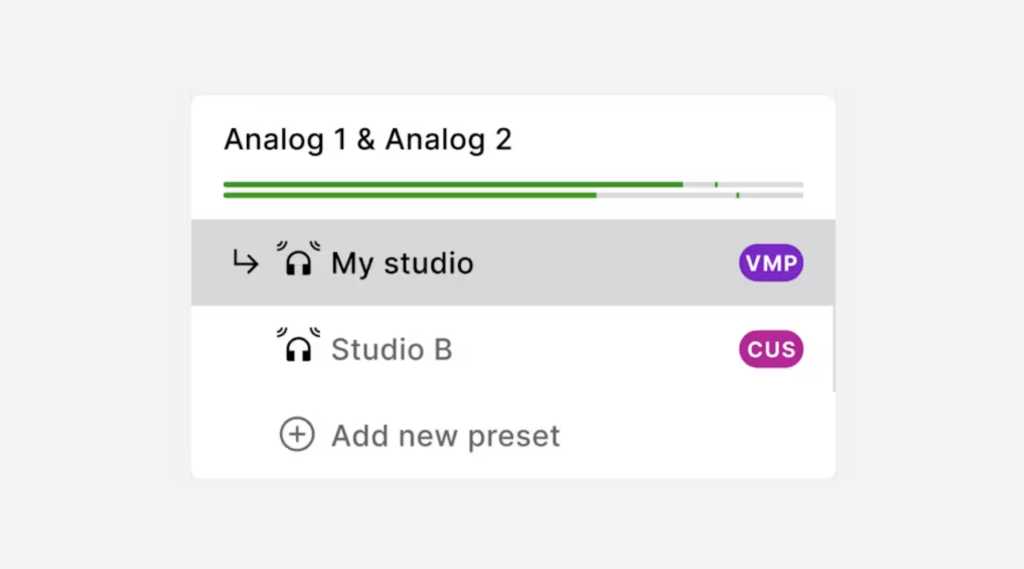Click the routing arrow icon before My studio
The width and height of the screenshot is (1024, 569).
245,263
